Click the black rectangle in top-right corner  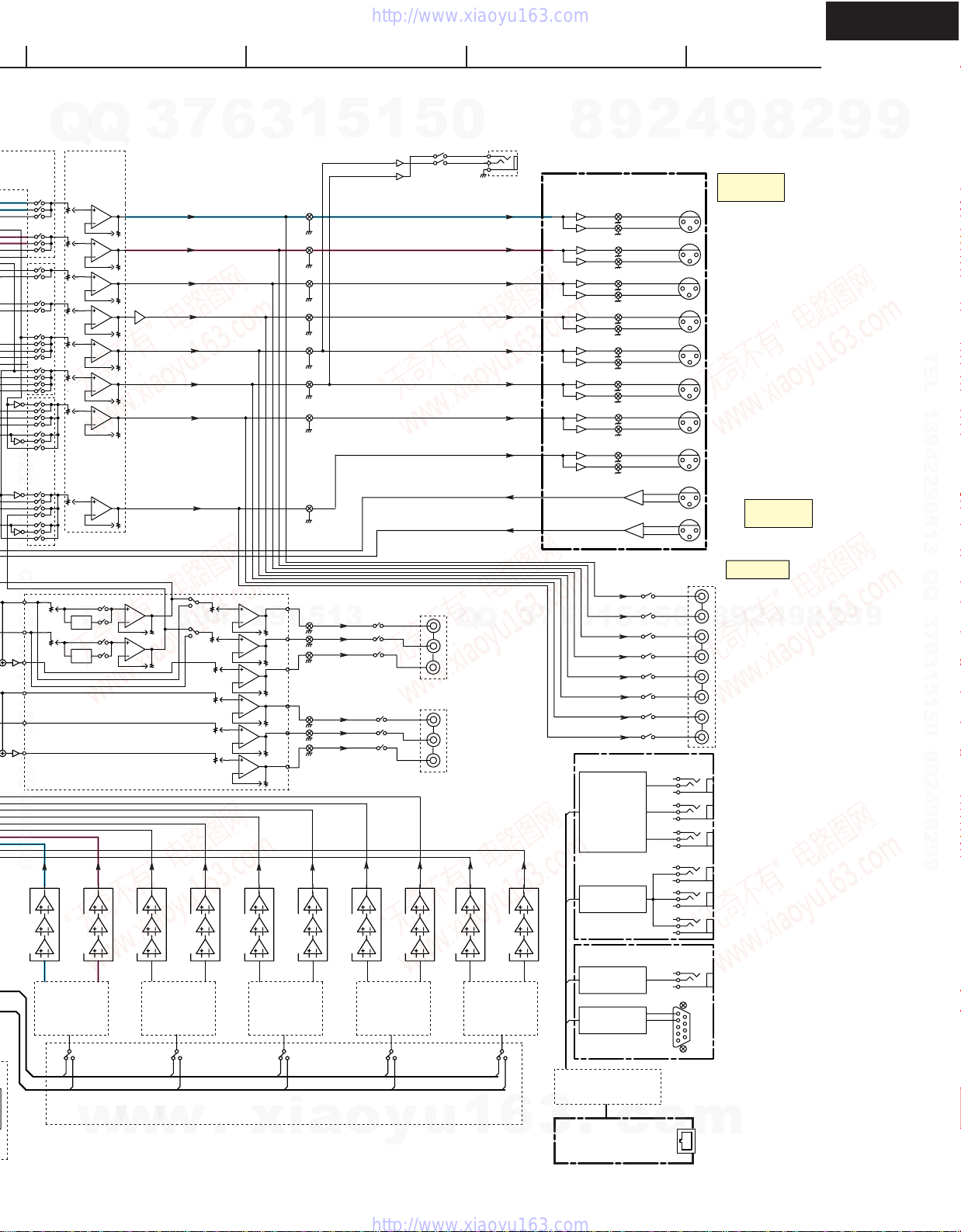point(892,21)
